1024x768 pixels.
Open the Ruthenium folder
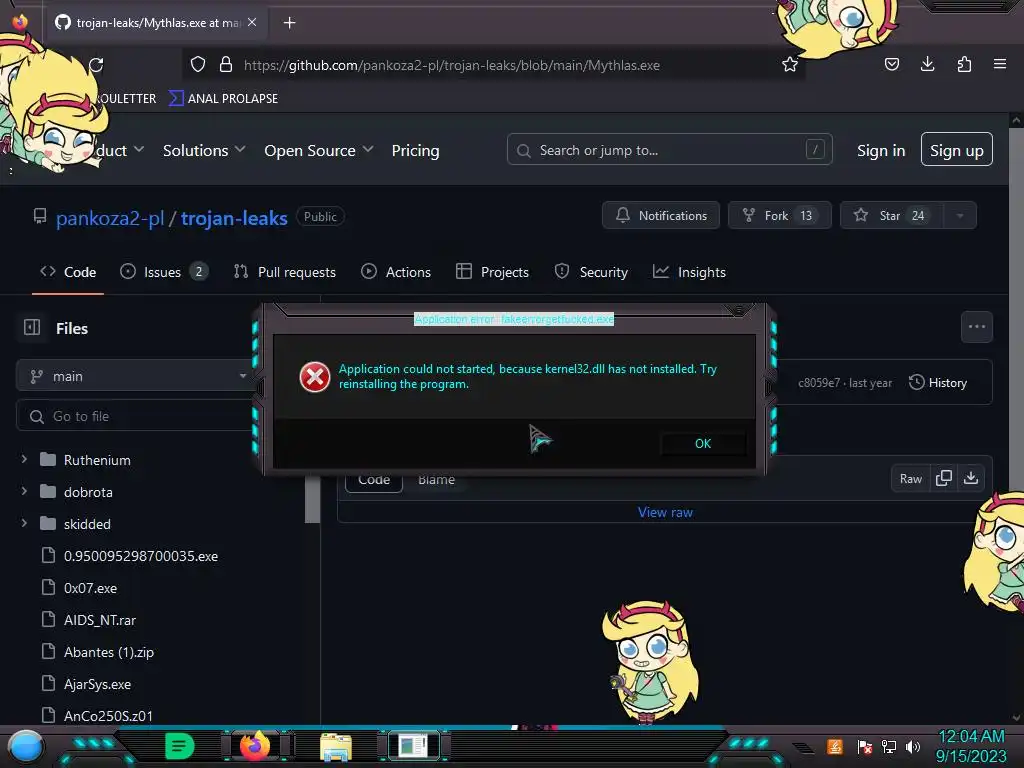click(97, 460)
